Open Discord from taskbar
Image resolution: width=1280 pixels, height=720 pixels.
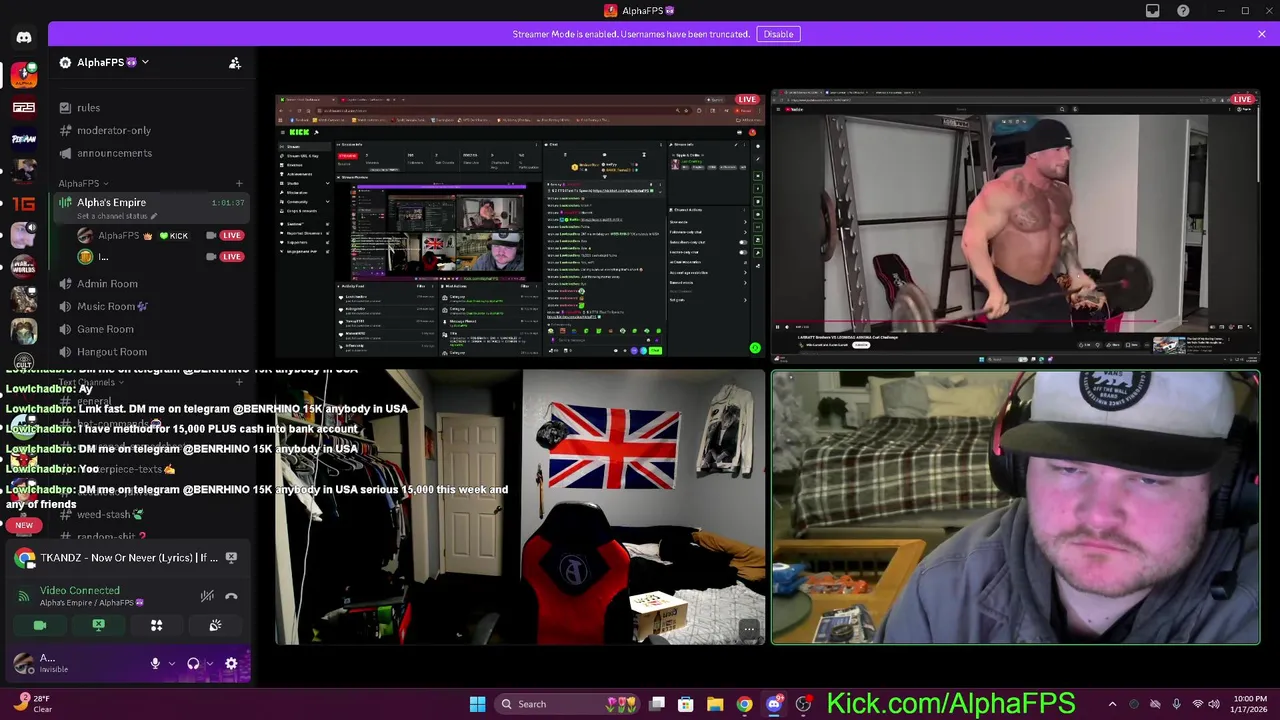pos(773,704)
